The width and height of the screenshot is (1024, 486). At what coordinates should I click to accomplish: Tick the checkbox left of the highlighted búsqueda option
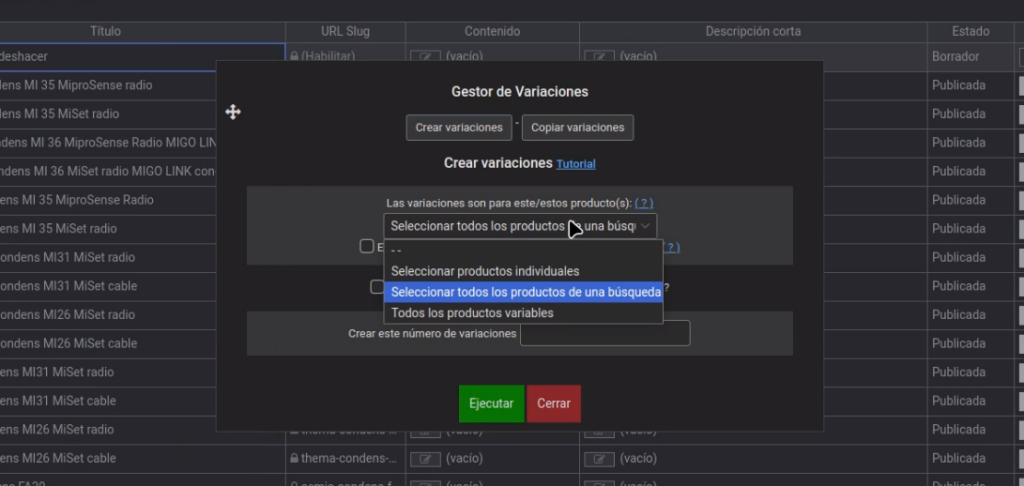tap(376, 287)
